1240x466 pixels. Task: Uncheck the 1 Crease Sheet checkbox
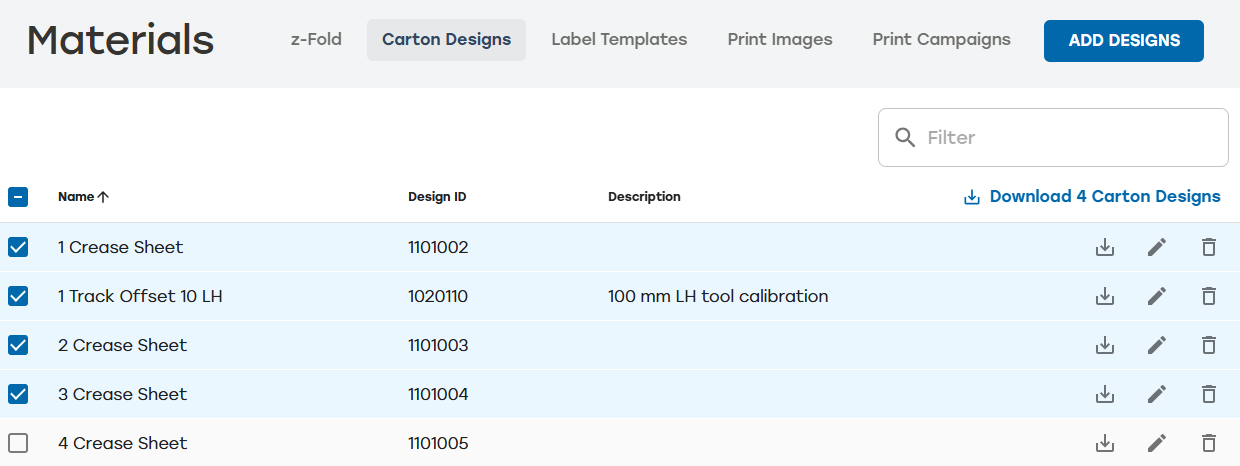tap(18, 247)
